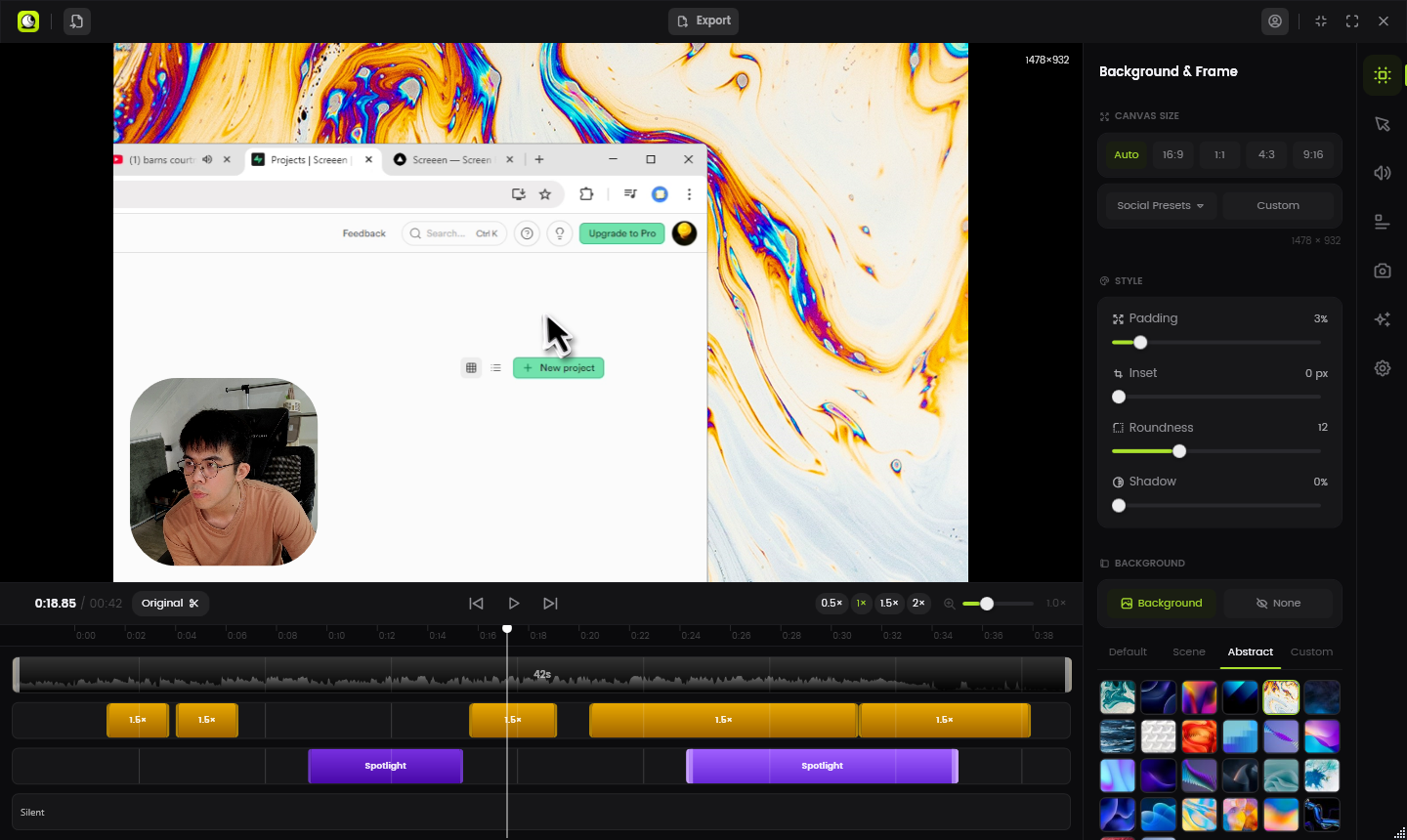Open the cursor settings panel icon
The image size is (1407, 840).
point(1382,124)
